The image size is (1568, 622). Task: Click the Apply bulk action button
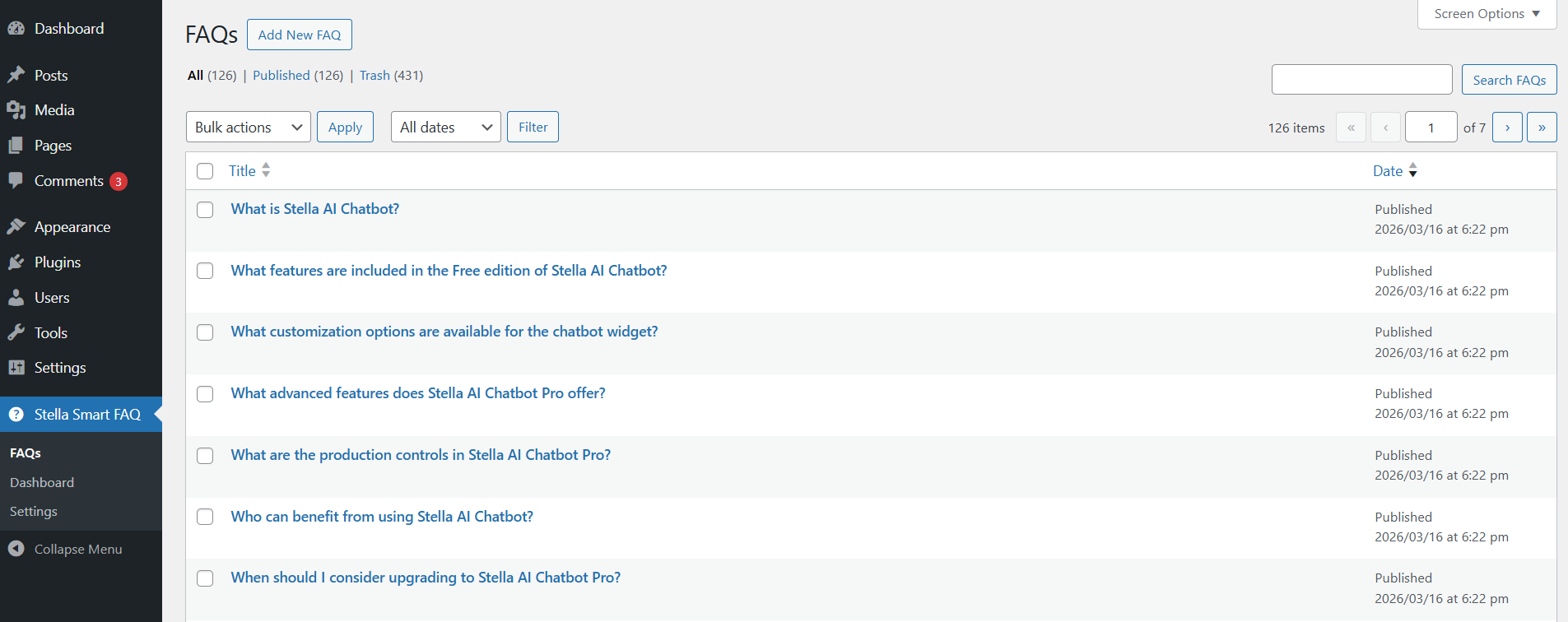[x=345, y=127]
